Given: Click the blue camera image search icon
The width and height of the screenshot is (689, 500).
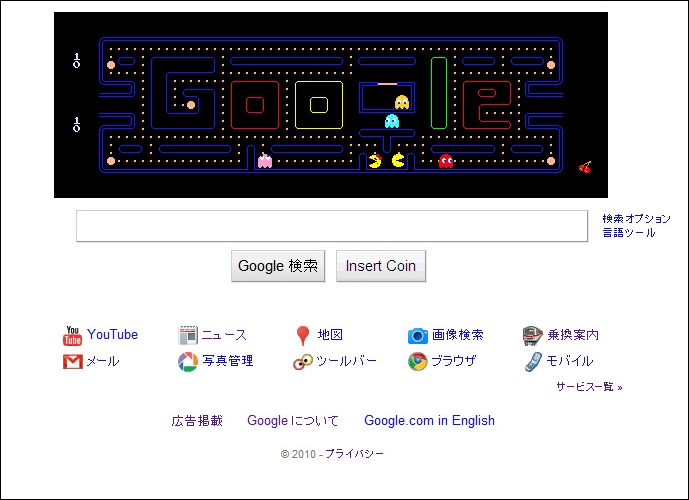Looking at the screenshot, I should point(417,336).
